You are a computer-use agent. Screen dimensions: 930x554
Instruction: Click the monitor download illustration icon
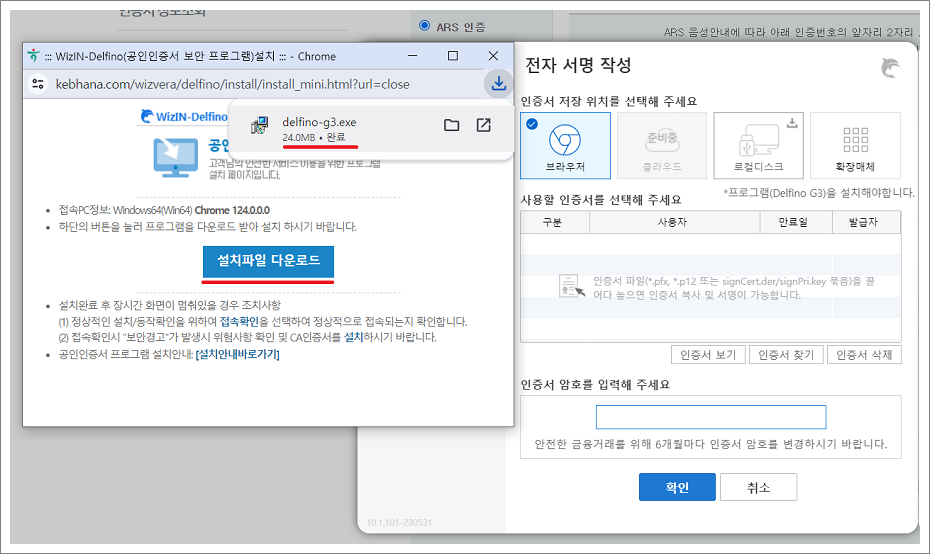[x=176, y=157]
